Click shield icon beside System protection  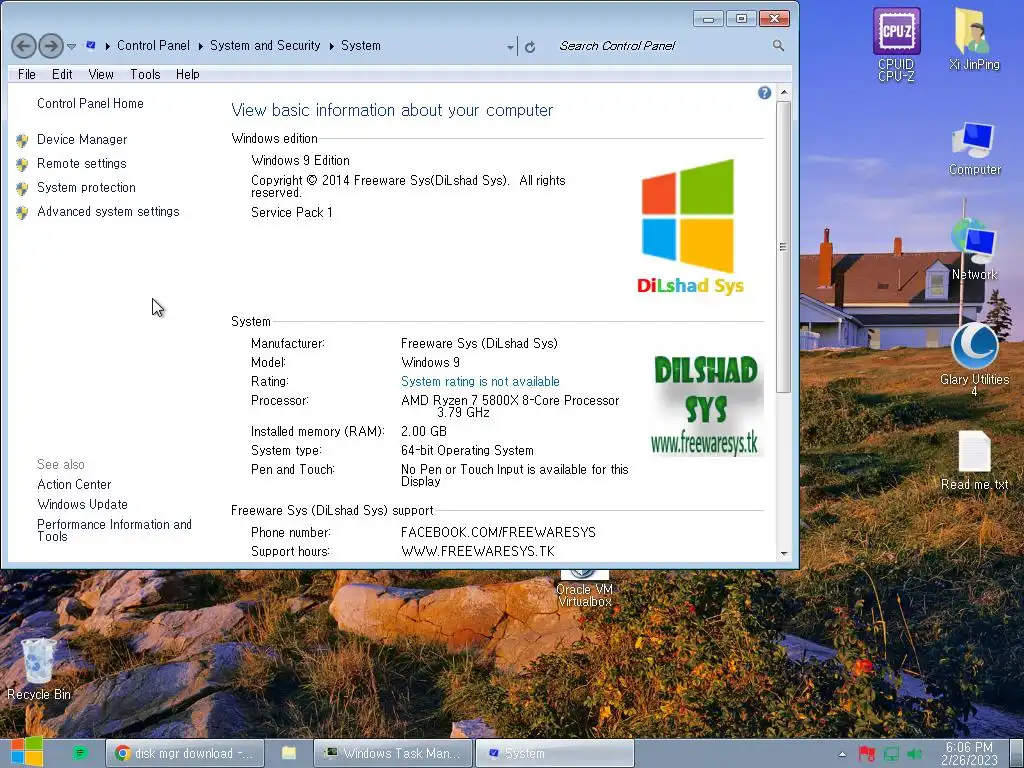pos(22,188)
